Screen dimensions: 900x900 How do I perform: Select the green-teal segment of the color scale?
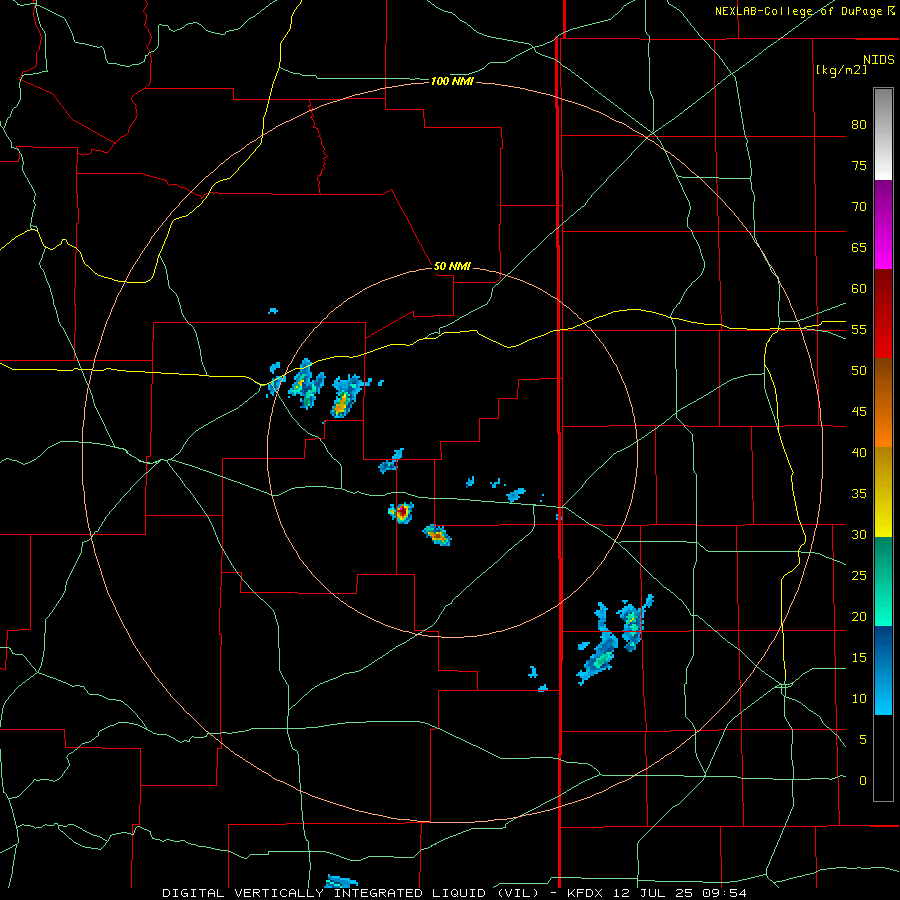[883, 581]
